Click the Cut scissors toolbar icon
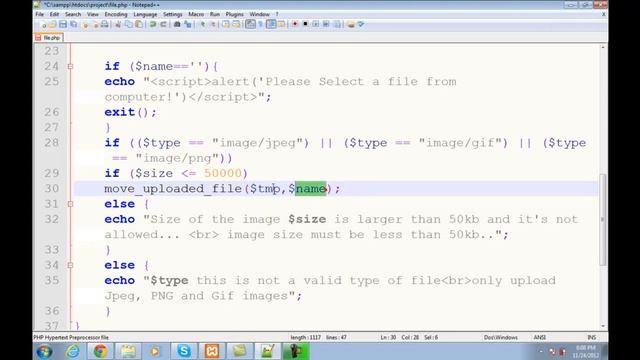 pyautogui.click(x=118, y=24)
